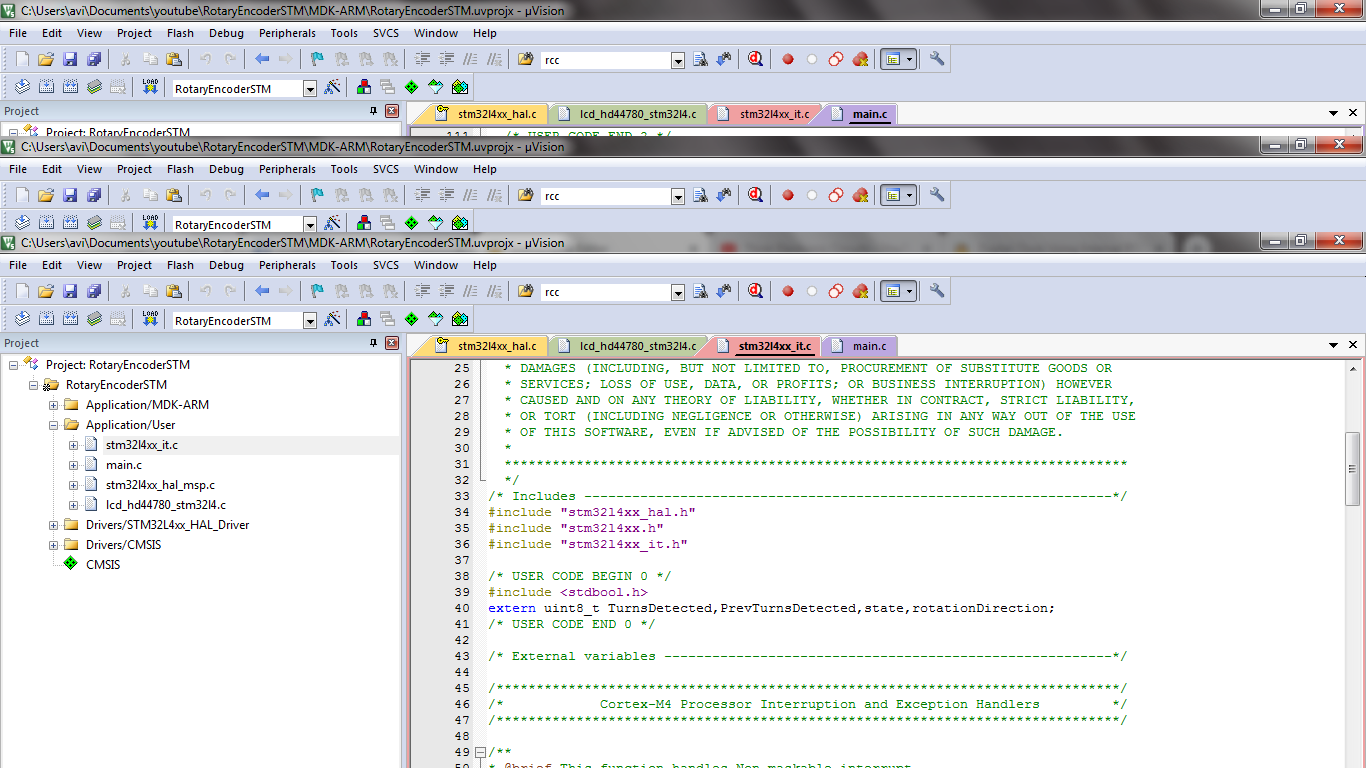Open Debug menu in middle window
This screenshot has width=1366, height=768.
coord(226,169)
